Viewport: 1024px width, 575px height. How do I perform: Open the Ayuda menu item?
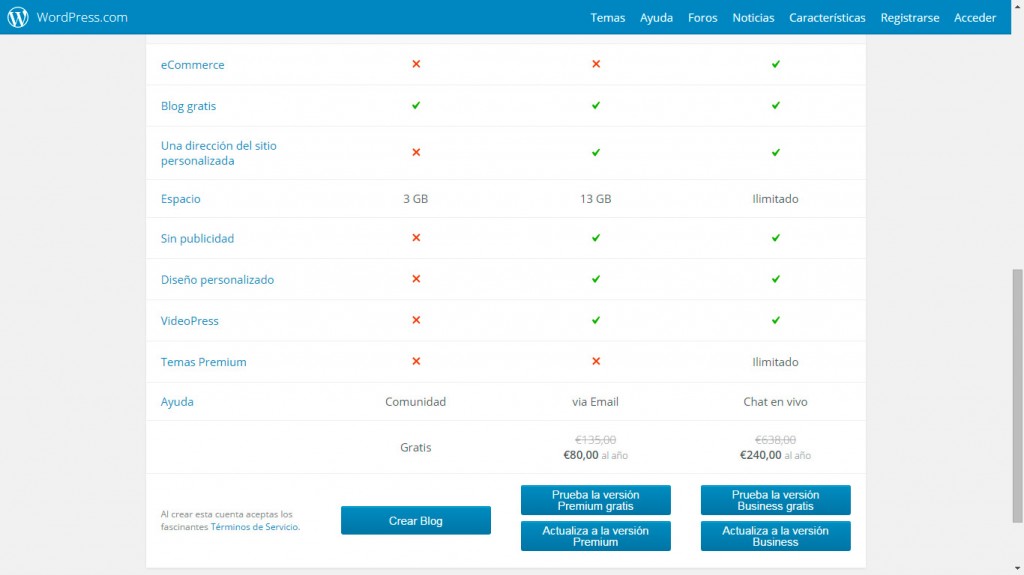(x=656, y=18)
